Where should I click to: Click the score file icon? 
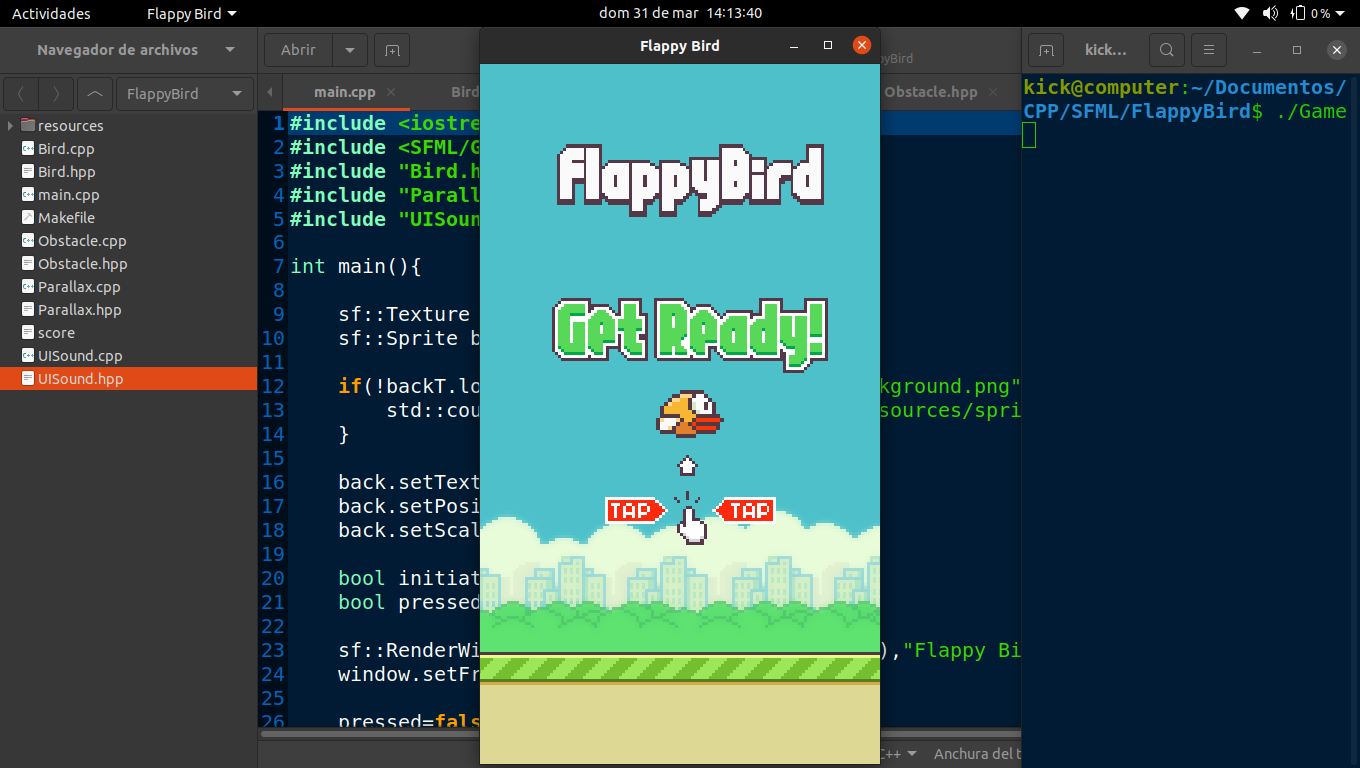pyautogui.click(x=28, y=333)
